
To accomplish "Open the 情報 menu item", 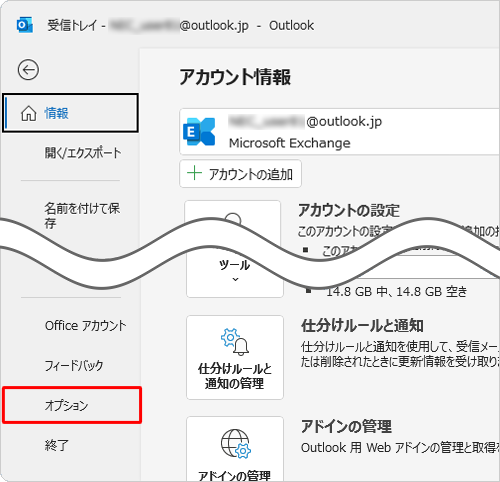I will [70, 113].
